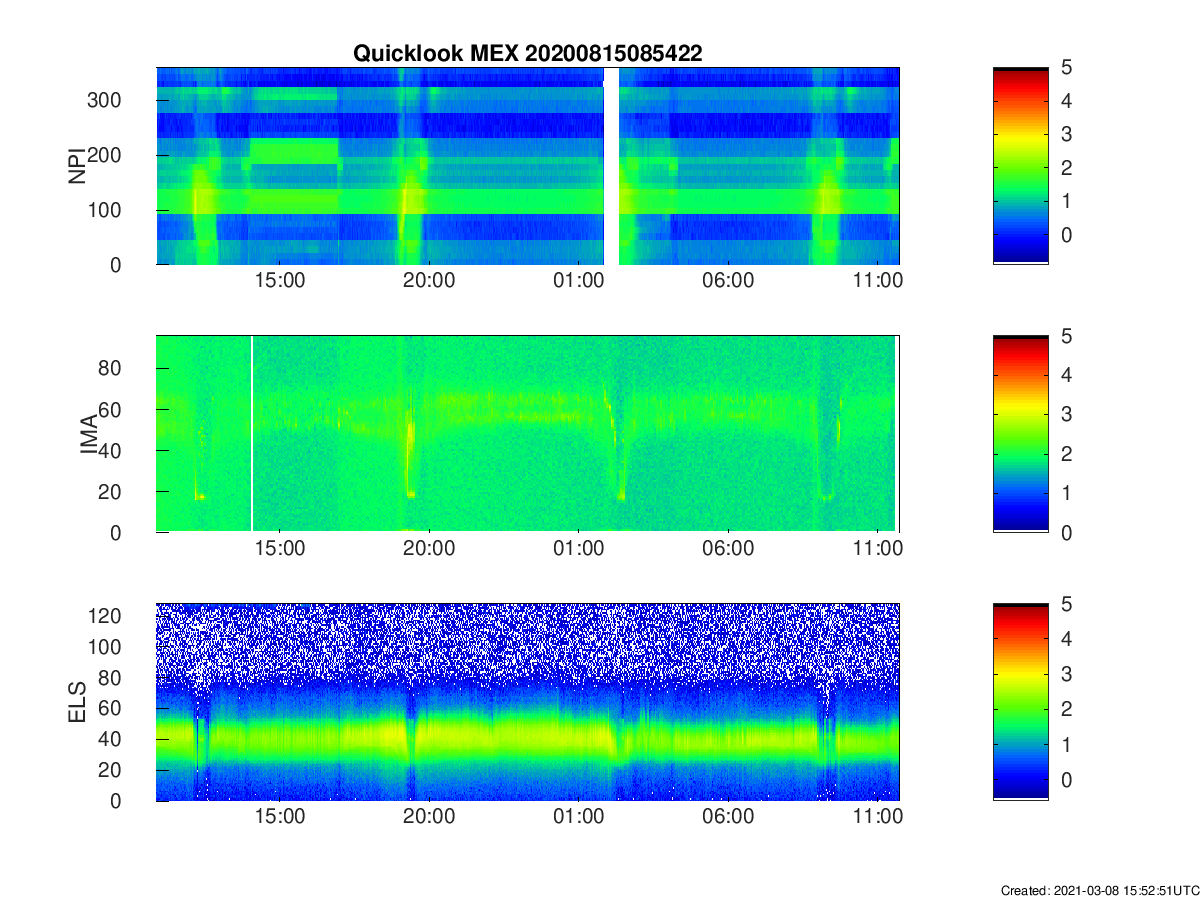Click the "06:00" tick under the IMA panel
This screenshot has width=1200, height=900.
click(728, 550)
